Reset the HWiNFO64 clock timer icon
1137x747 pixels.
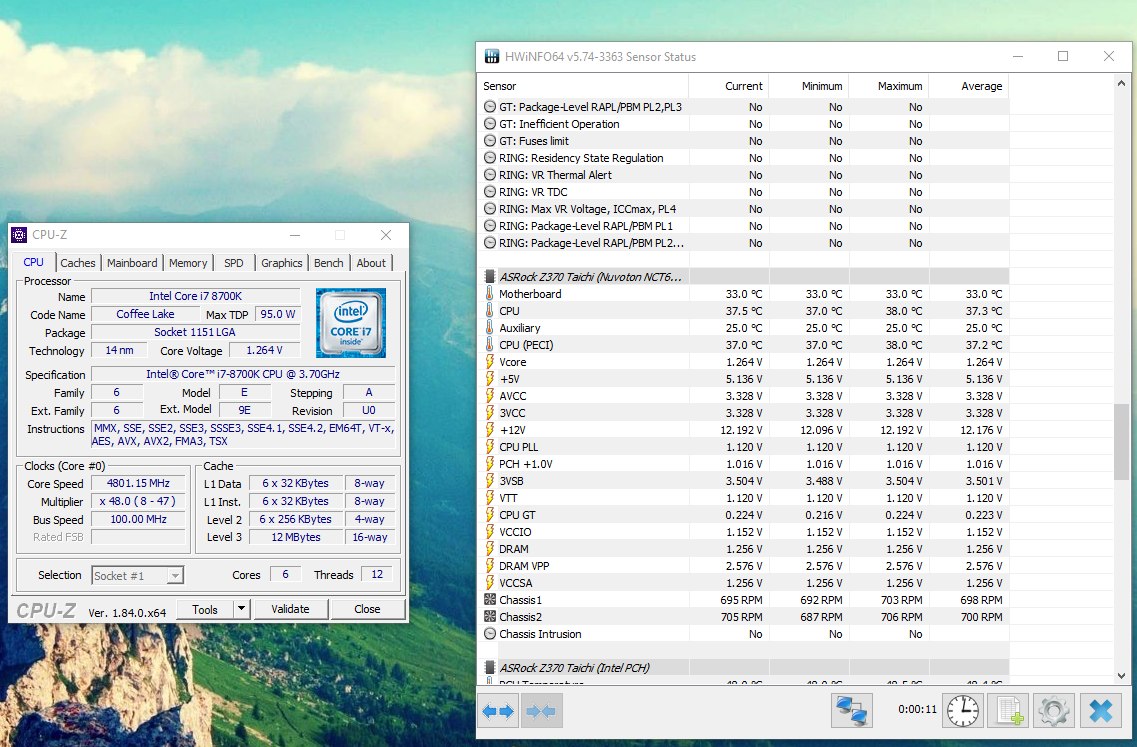[962, 711]
